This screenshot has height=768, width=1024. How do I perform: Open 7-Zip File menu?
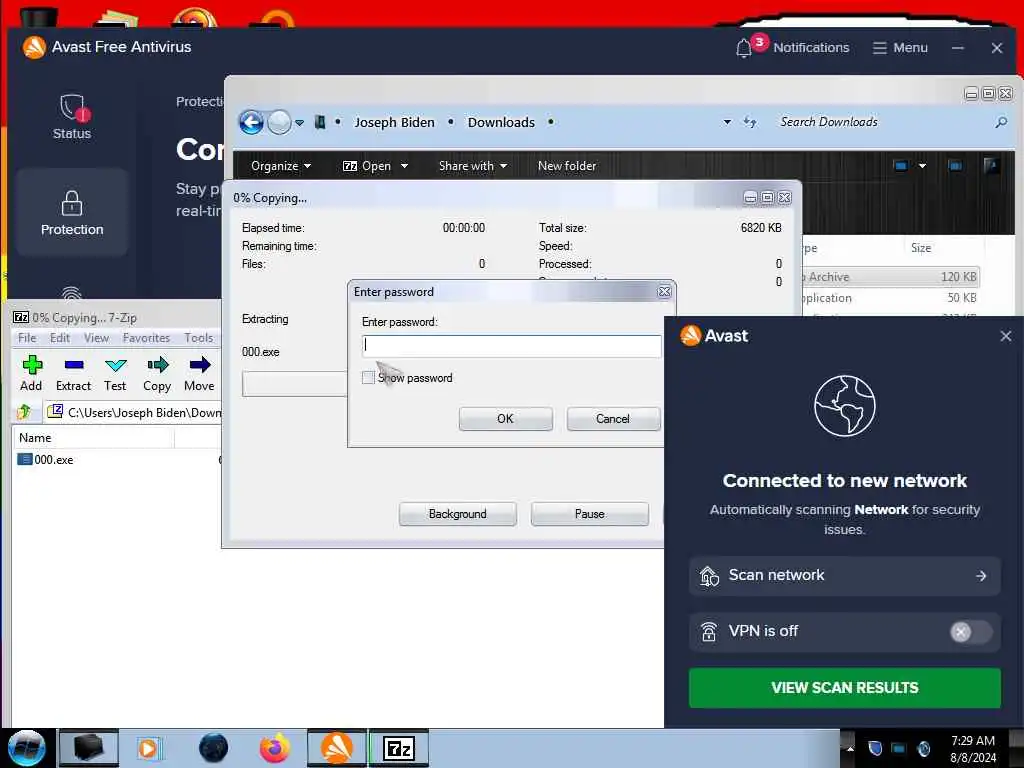click(27, 338)
